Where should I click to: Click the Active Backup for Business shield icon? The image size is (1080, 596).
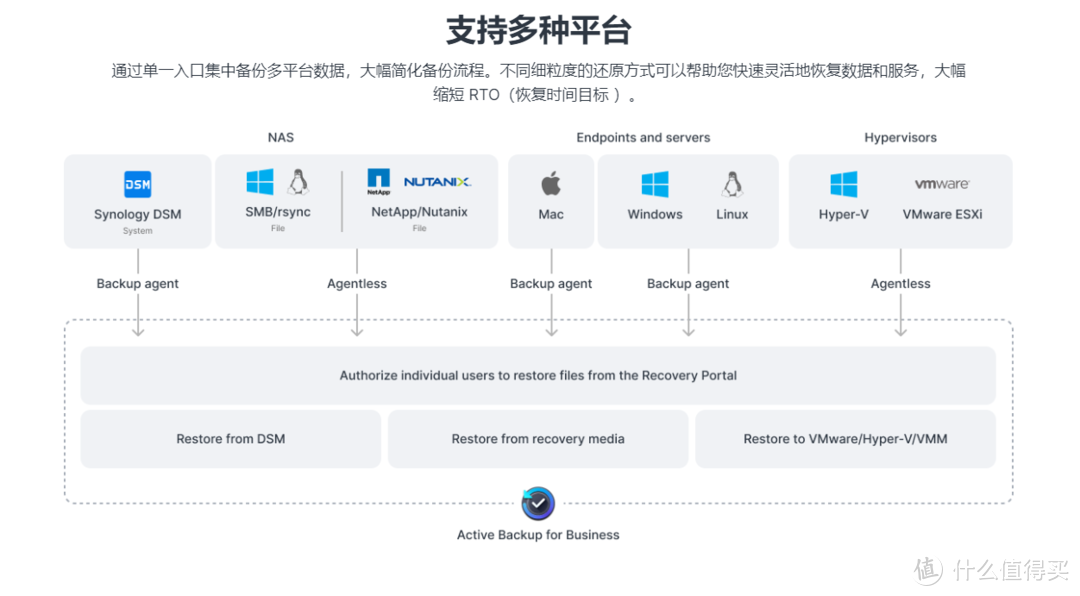point(538,503)
